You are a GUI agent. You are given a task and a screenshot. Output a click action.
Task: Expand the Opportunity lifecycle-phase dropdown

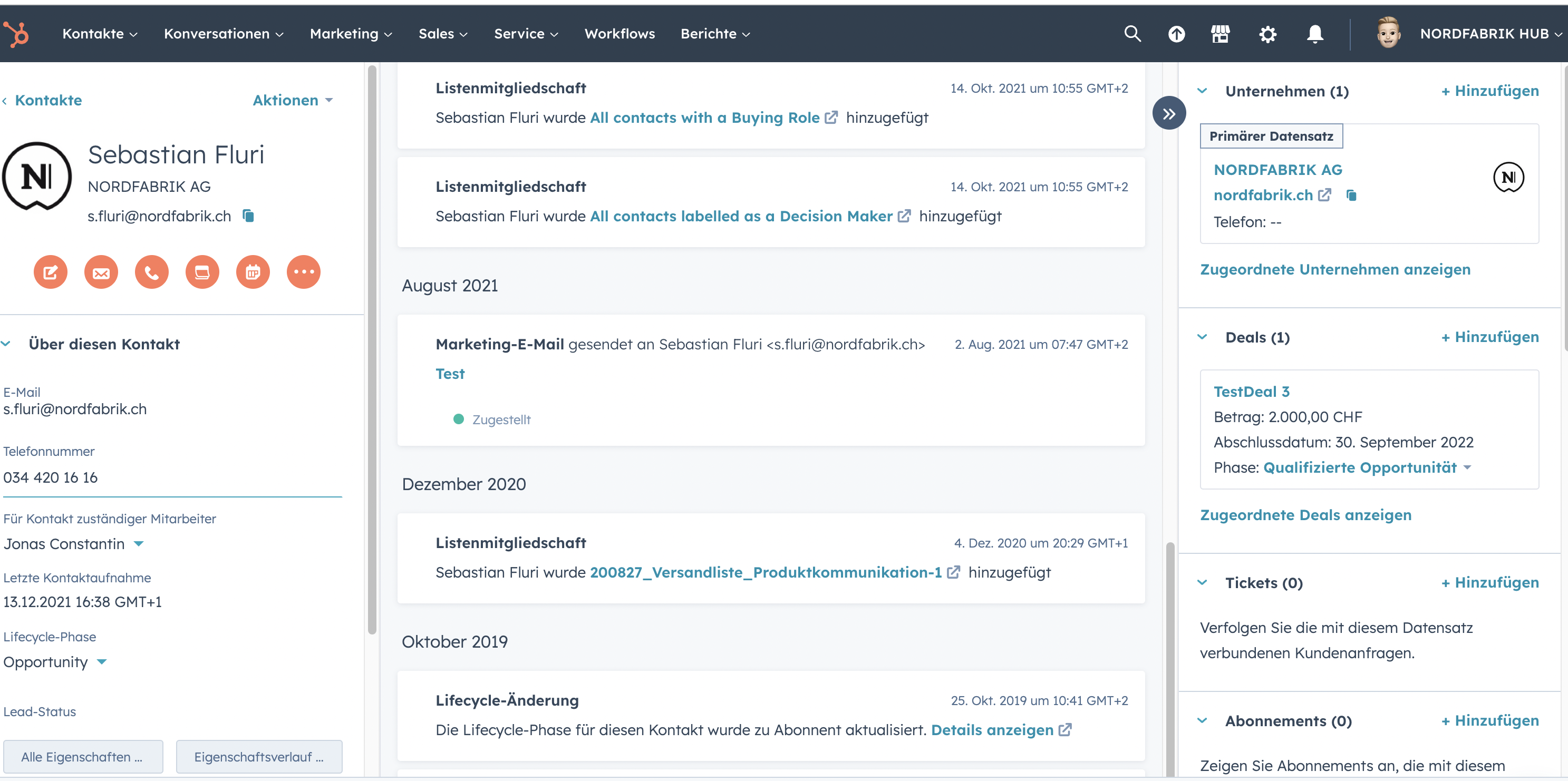pyautogui.click(x=102, y=662)
